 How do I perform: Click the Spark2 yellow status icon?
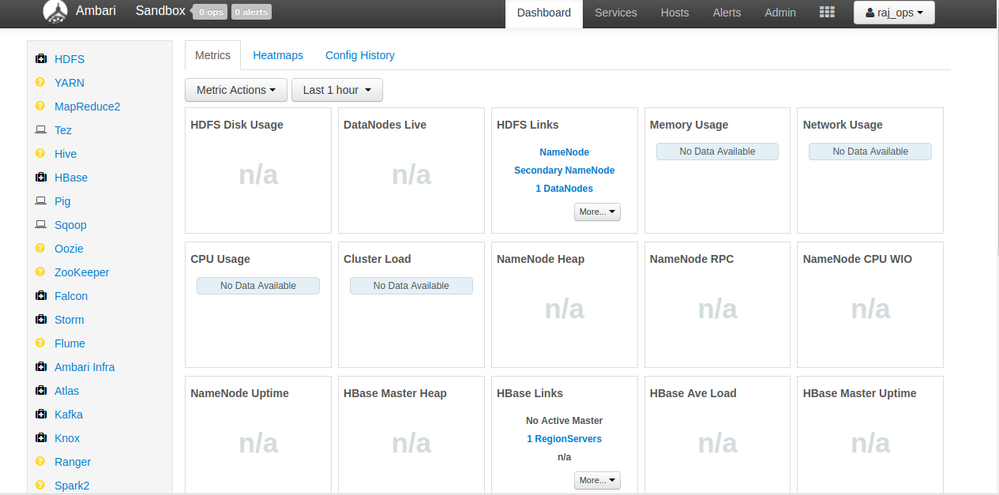41,485
